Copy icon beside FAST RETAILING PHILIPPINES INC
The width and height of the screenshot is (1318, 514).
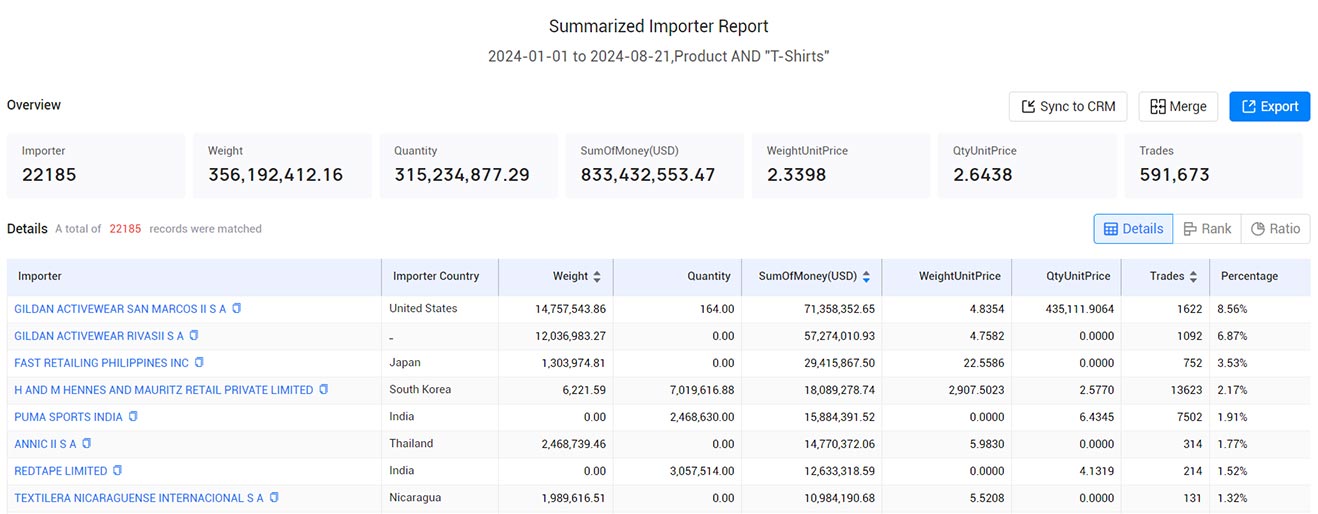[x=199, y=363]
